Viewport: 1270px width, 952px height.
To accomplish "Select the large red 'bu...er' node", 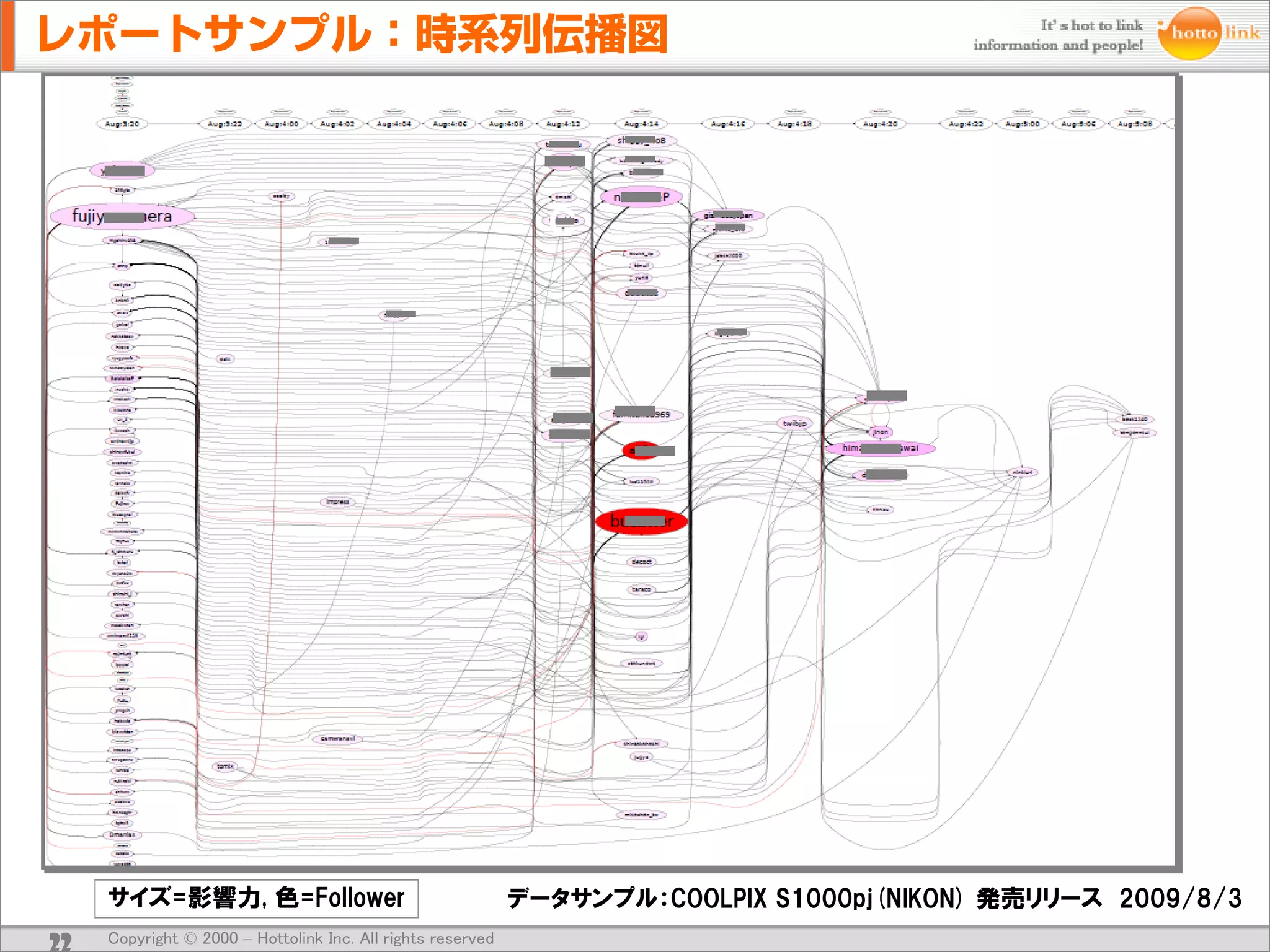I will coord(641,521).
